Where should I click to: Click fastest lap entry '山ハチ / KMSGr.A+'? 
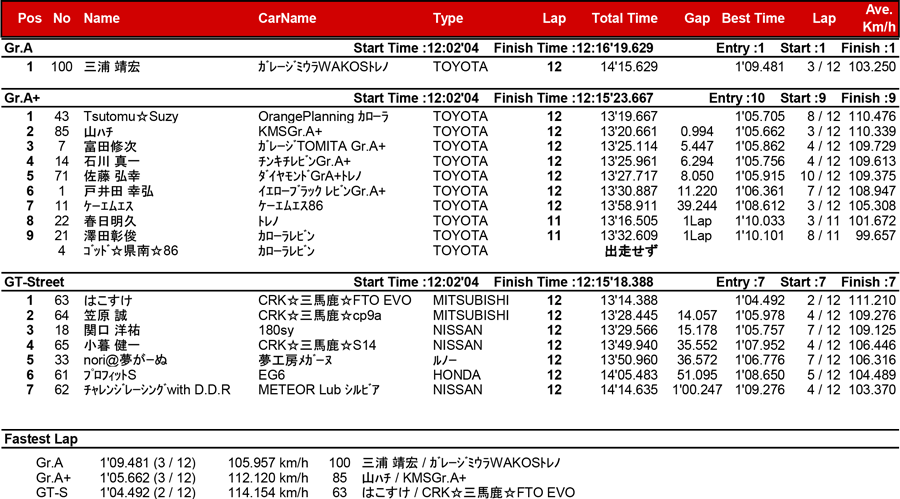pos(414,478)
